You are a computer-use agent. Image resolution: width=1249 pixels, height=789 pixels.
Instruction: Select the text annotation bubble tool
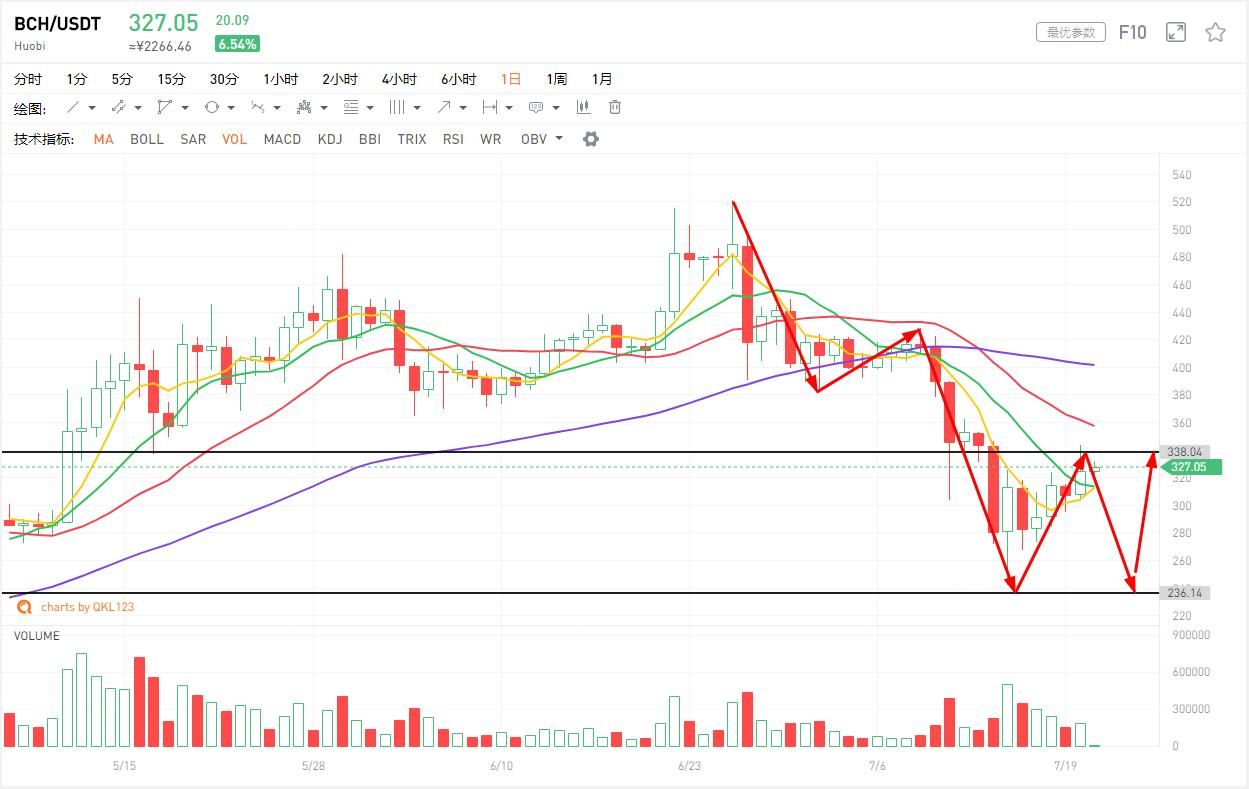[x=536, y=107]
